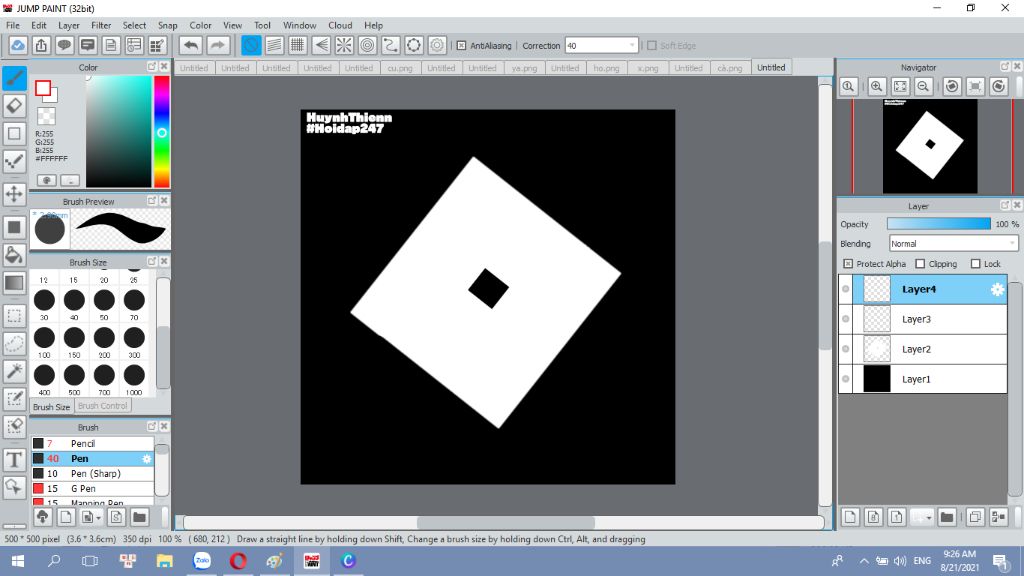Select the Move tool
Screen dimensions: 1024x576
(14, 194)
